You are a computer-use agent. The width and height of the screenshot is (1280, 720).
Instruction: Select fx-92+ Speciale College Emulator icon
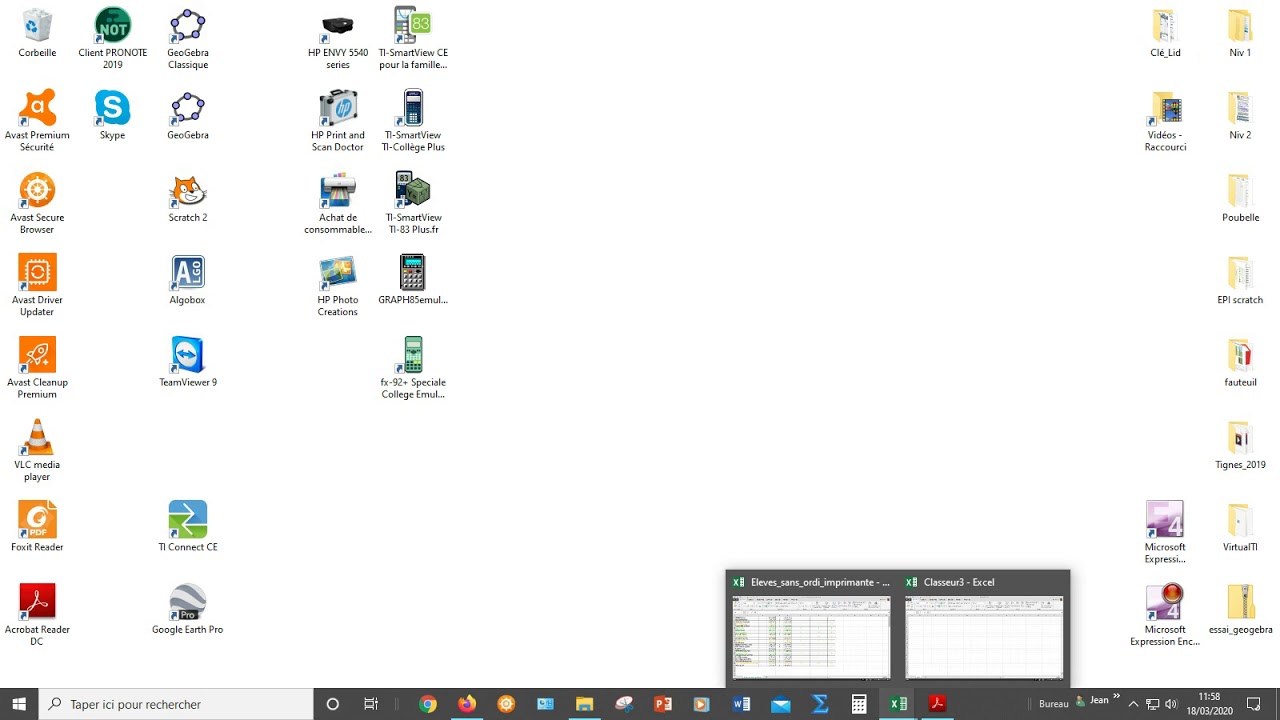(413, 367)
